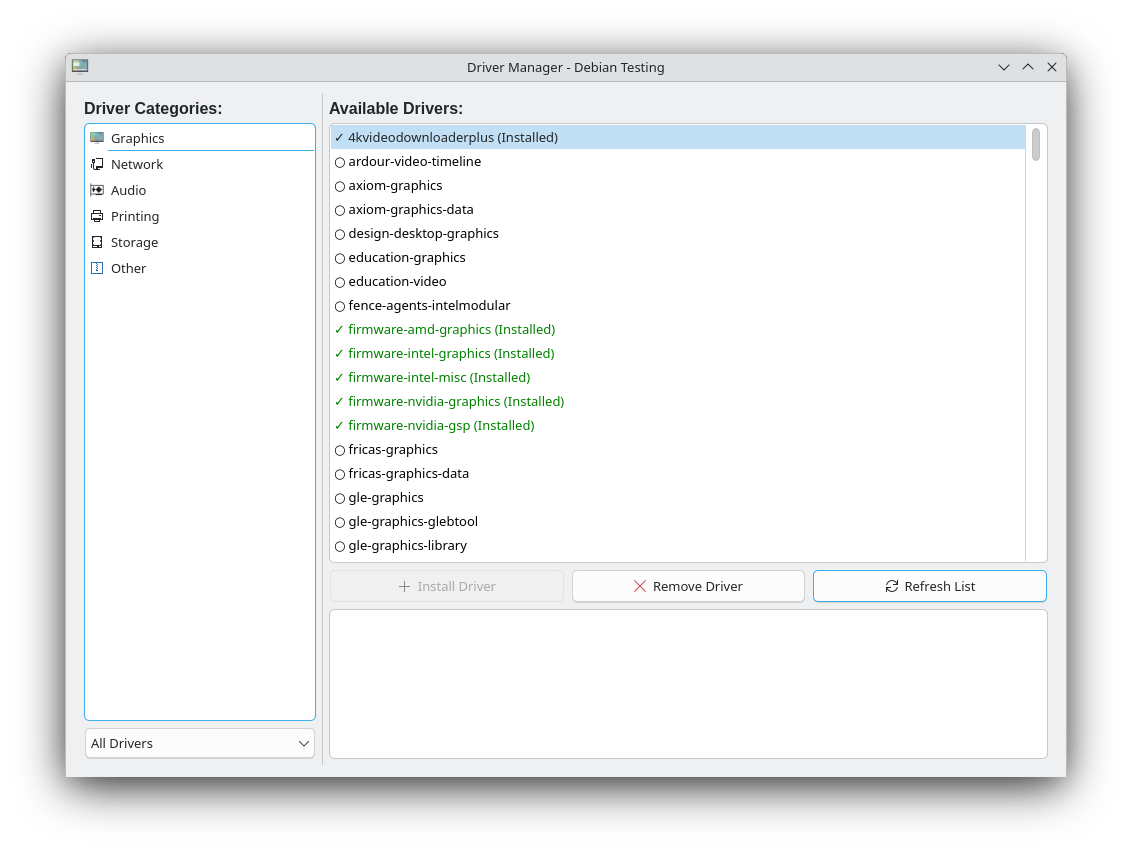Select the circle next to gle-graphics-library
Viewport: 1132px width, 854px height.
click(x=340, y=546)
